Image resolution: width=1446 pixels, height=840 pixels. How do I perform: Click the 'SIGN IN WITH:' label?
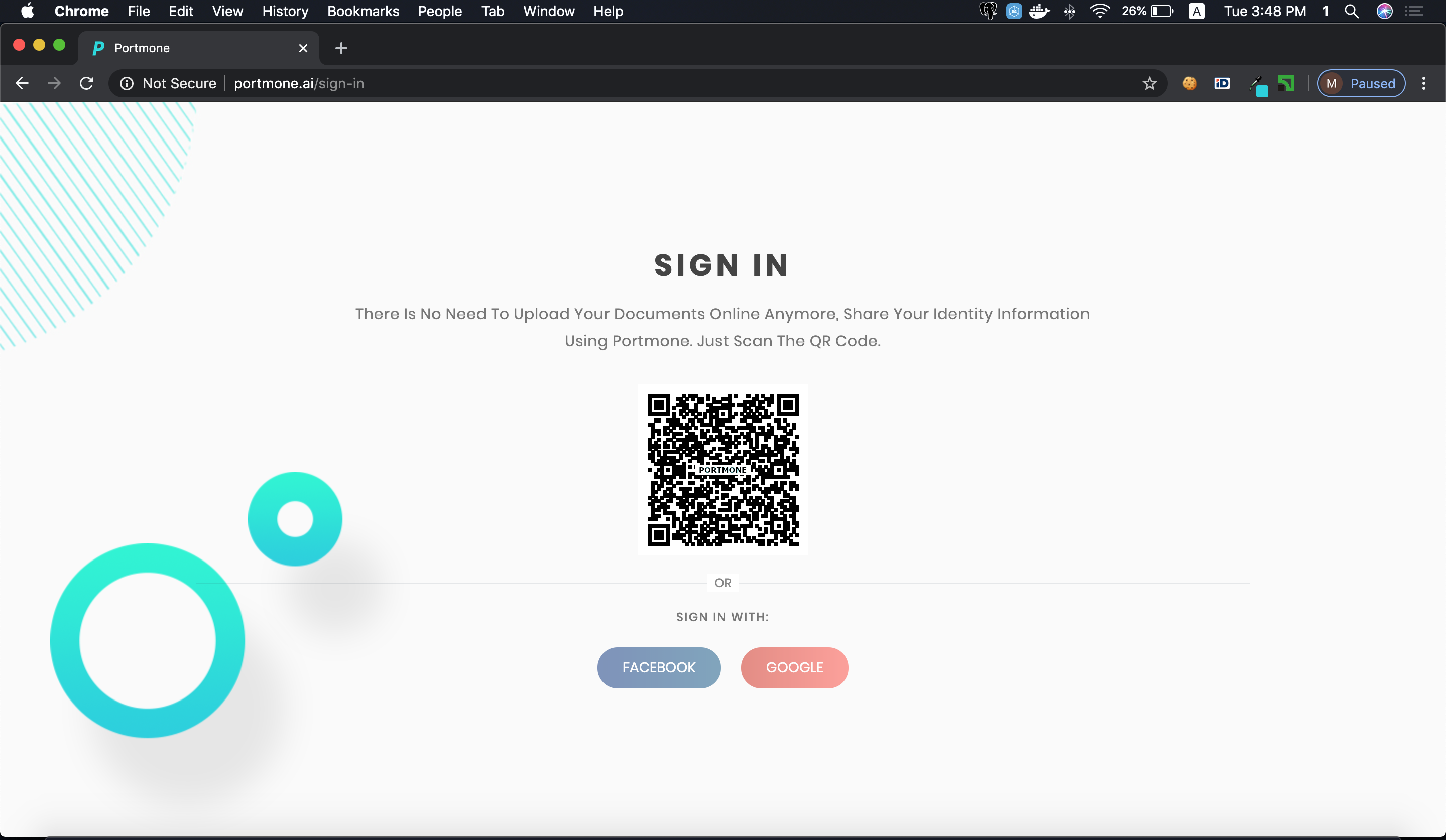coord(722,617)
